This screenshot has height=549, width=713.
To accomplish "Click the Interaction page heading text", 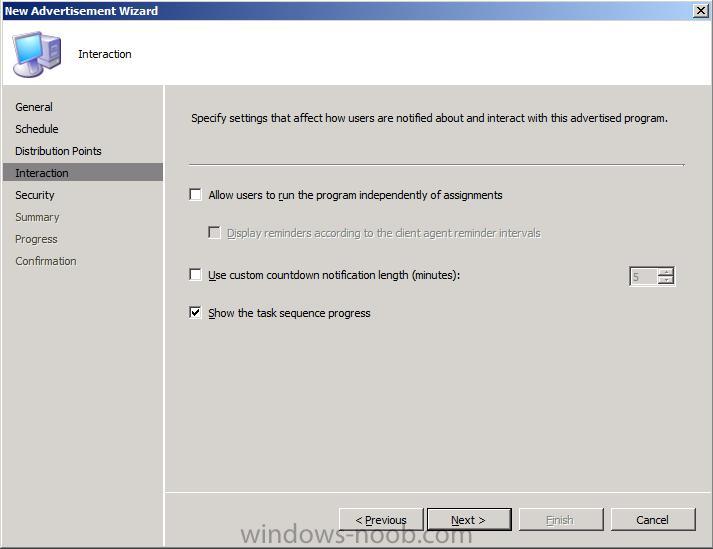I will click(x=105, y=54).
